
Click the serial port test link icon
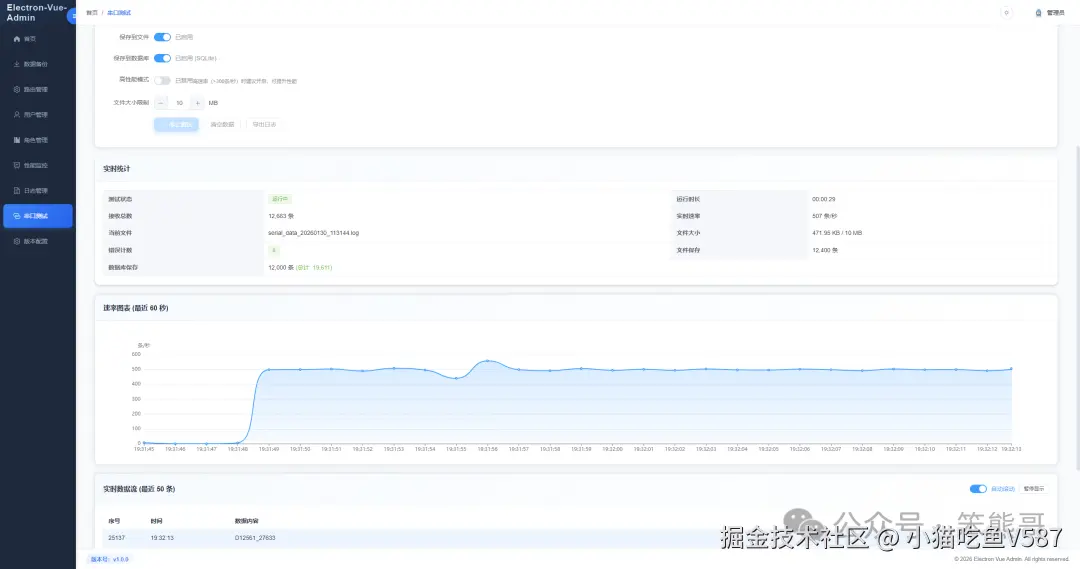tap(17, 216)
